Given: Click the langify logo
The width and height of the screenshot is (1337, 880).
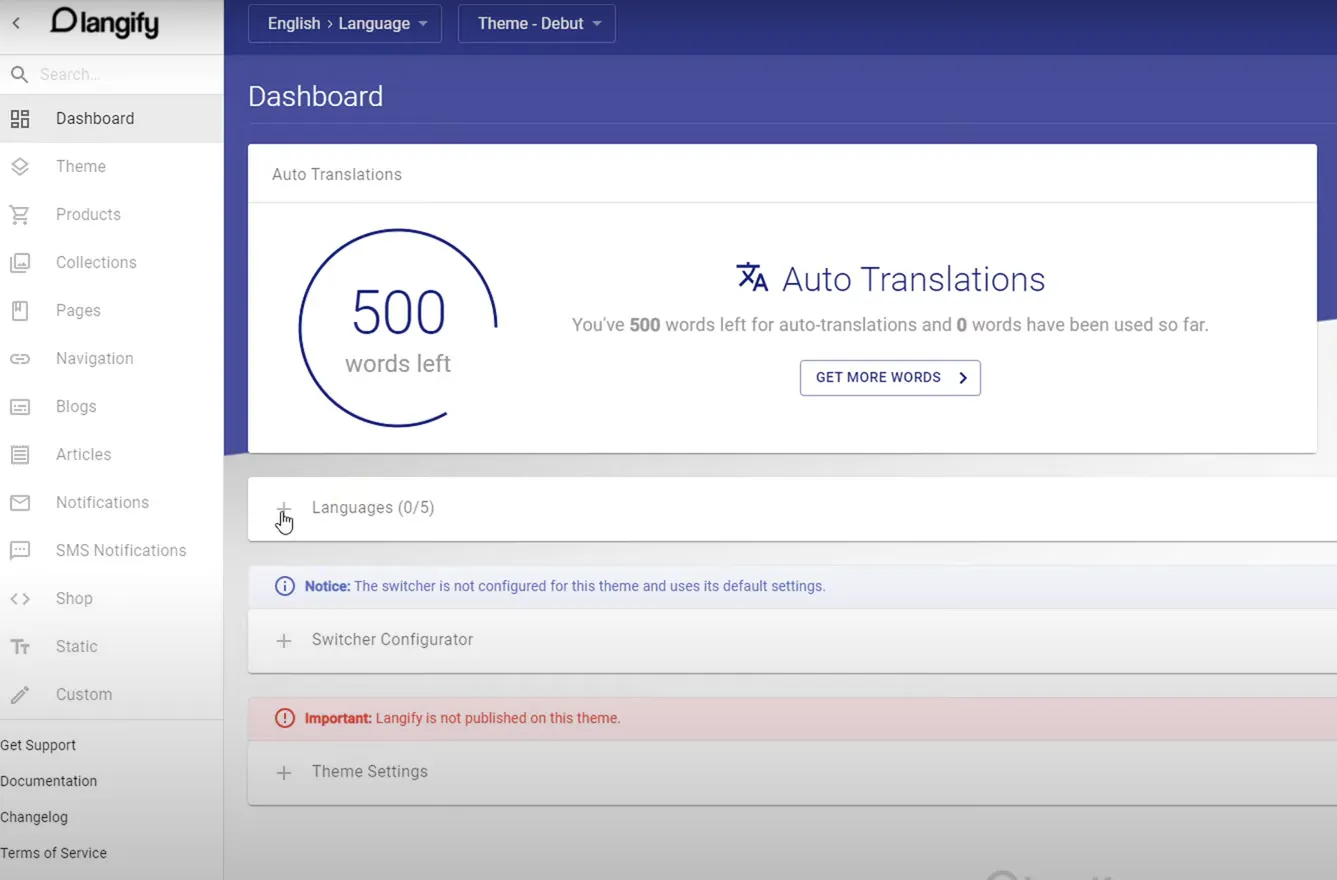Looking at the screenshot, I should 105,22.
